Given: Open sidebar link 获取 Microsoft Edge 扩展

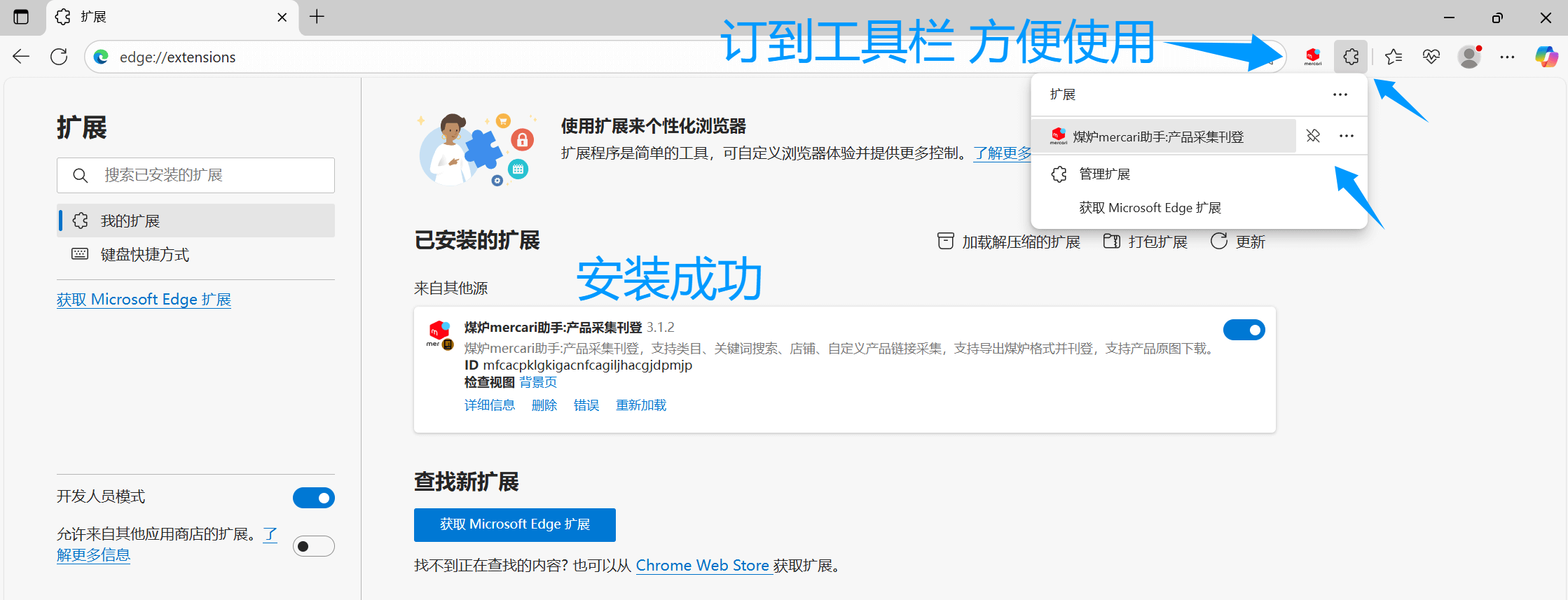Looking at the screenshot, I should [144, 300].
